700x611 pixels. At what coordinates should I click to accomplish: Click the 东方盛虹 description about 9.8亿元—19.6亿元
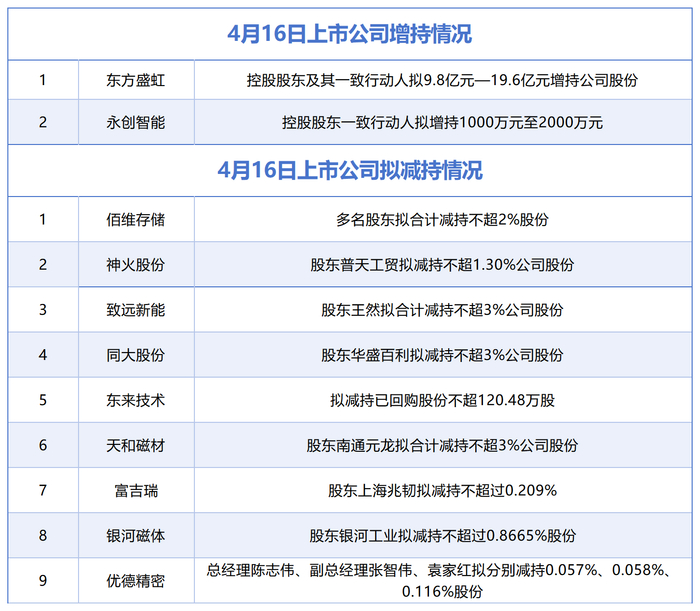coord(442,80)
